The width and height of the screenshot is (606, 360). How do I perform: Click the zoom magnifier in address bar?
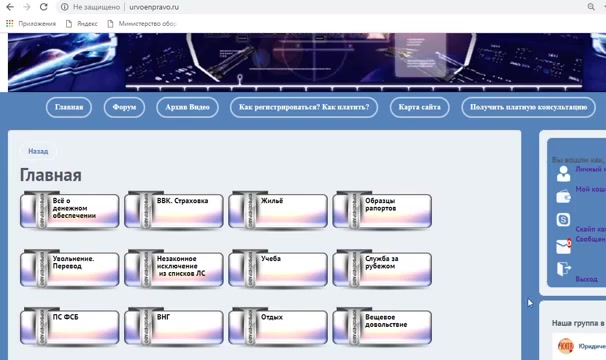pos(591,7)
